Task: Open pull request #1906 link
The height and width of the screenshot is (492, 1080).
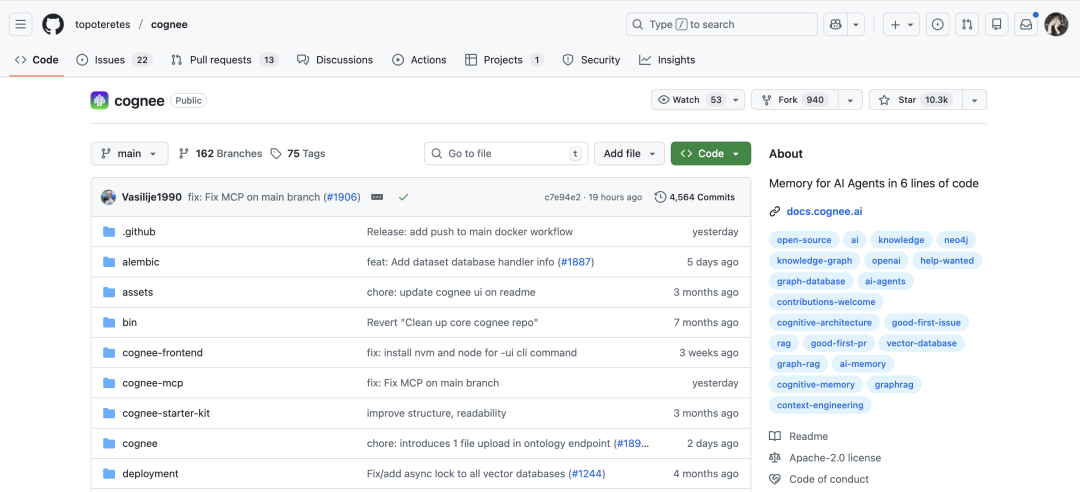Action: (342, 197)
